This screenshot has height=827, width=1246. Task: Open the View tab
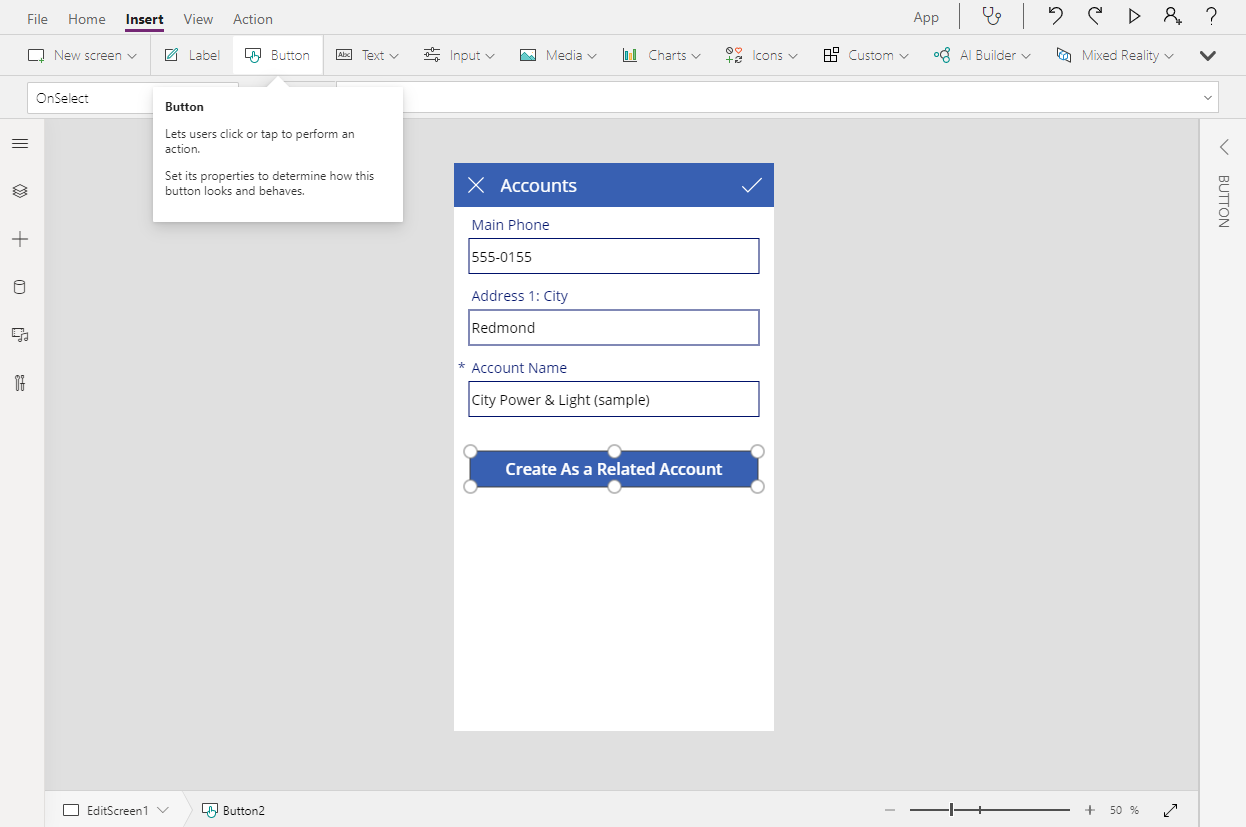coord(198,18)
